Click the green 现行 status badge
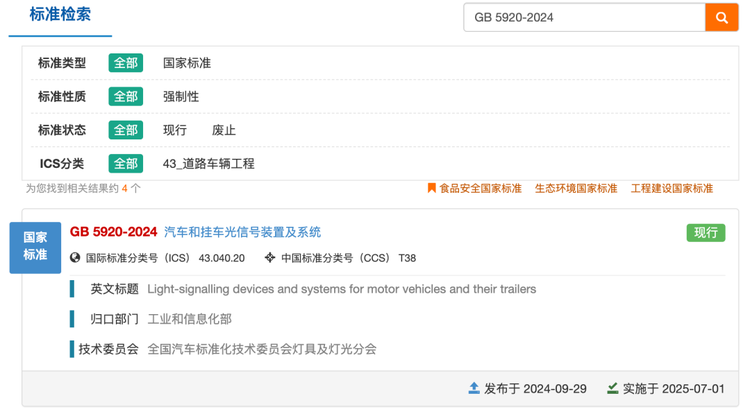This screenshot has height=414, width=750. (x=706, y=233)
